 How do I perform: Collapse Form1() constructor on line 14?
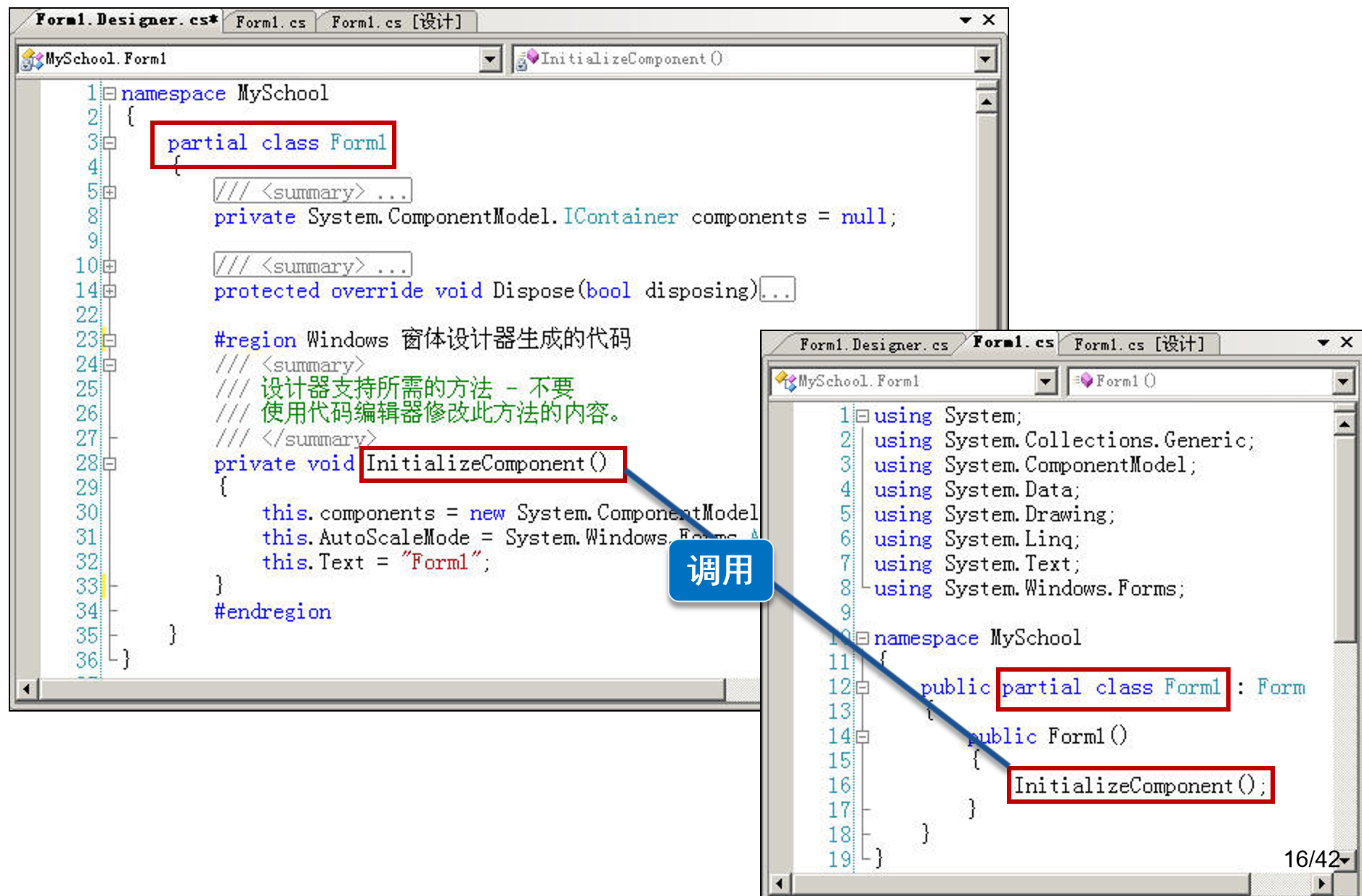pyautogui.click(x=863, y=736)
